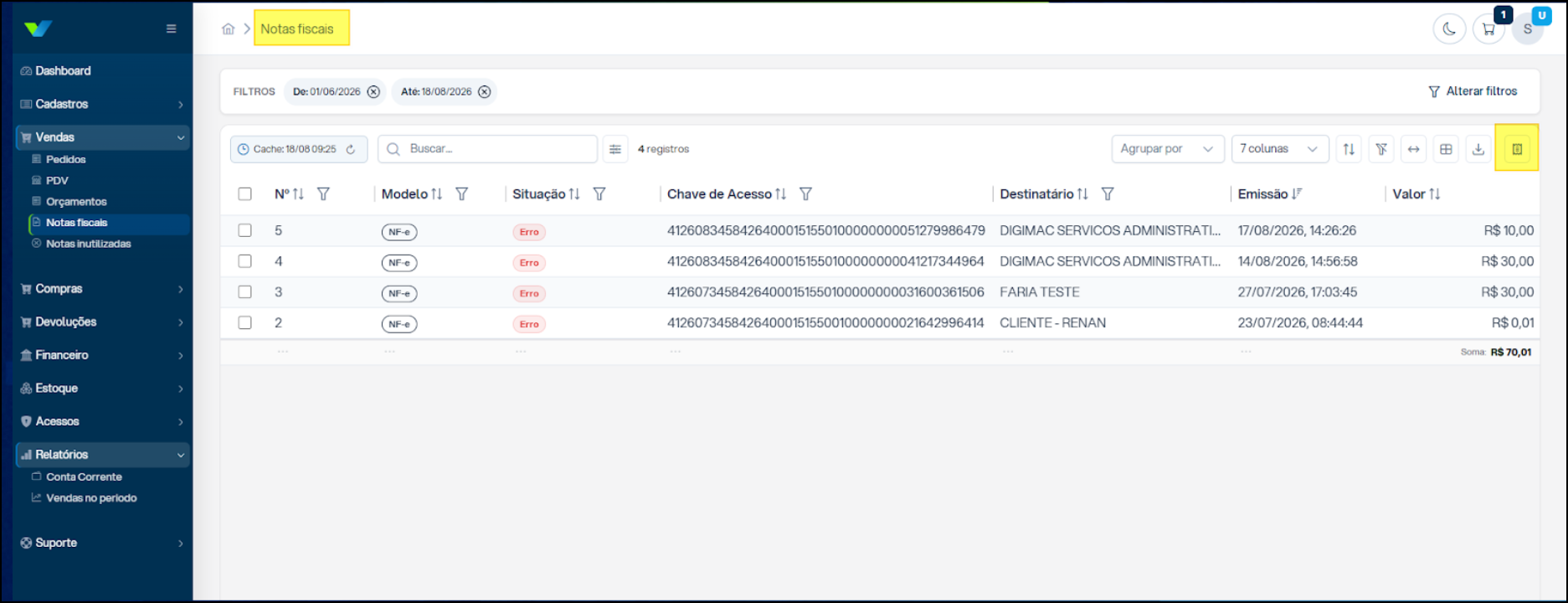1568x603 pixels.
Task: Expand the Compras sidebar menu
Action: click(103, 289)
